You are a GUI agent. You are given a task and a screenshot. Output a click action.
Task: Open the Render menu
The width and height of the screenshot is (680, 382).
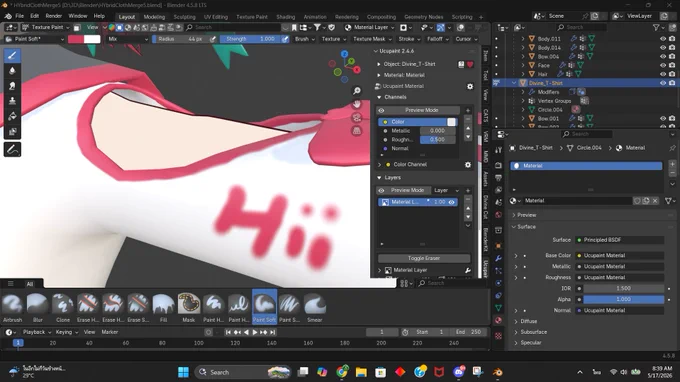54,16
